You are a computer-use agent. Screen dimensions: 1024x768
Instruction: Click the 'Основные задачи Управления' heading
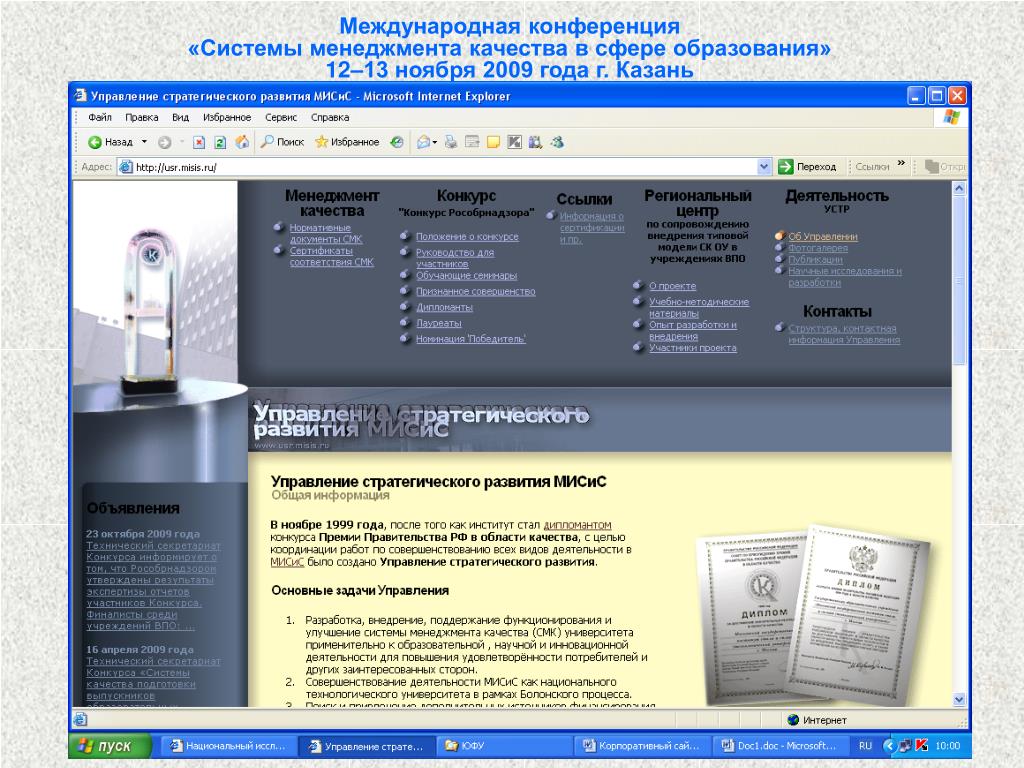point(360,590)
